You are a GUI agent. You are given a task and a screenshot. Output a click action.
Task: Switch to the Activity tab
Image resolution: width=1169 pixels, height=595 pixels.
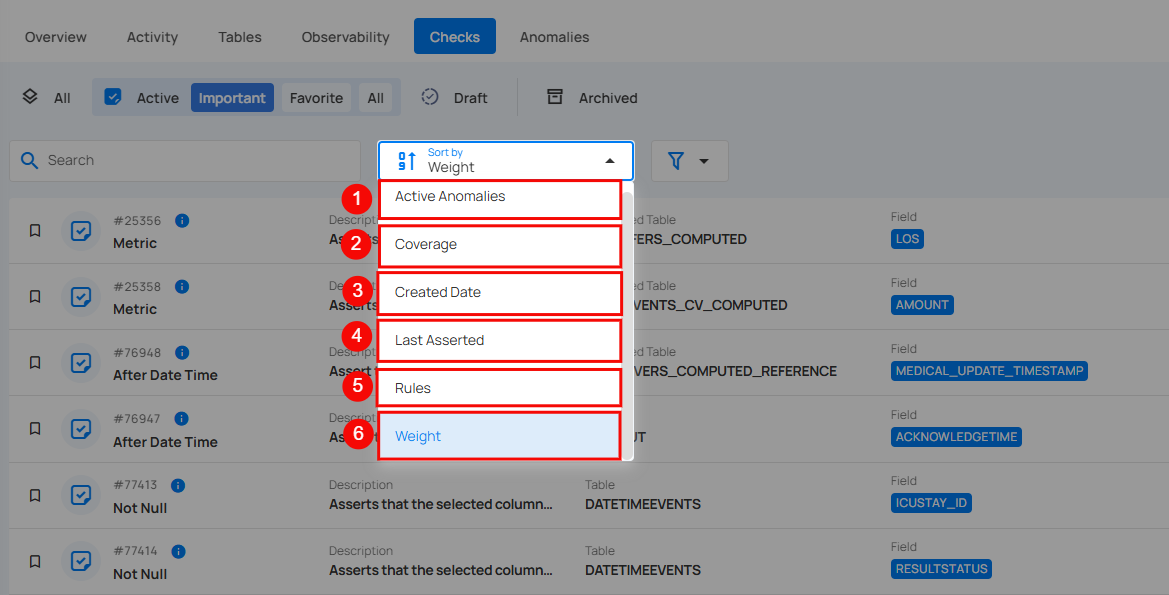coord(152,37)
